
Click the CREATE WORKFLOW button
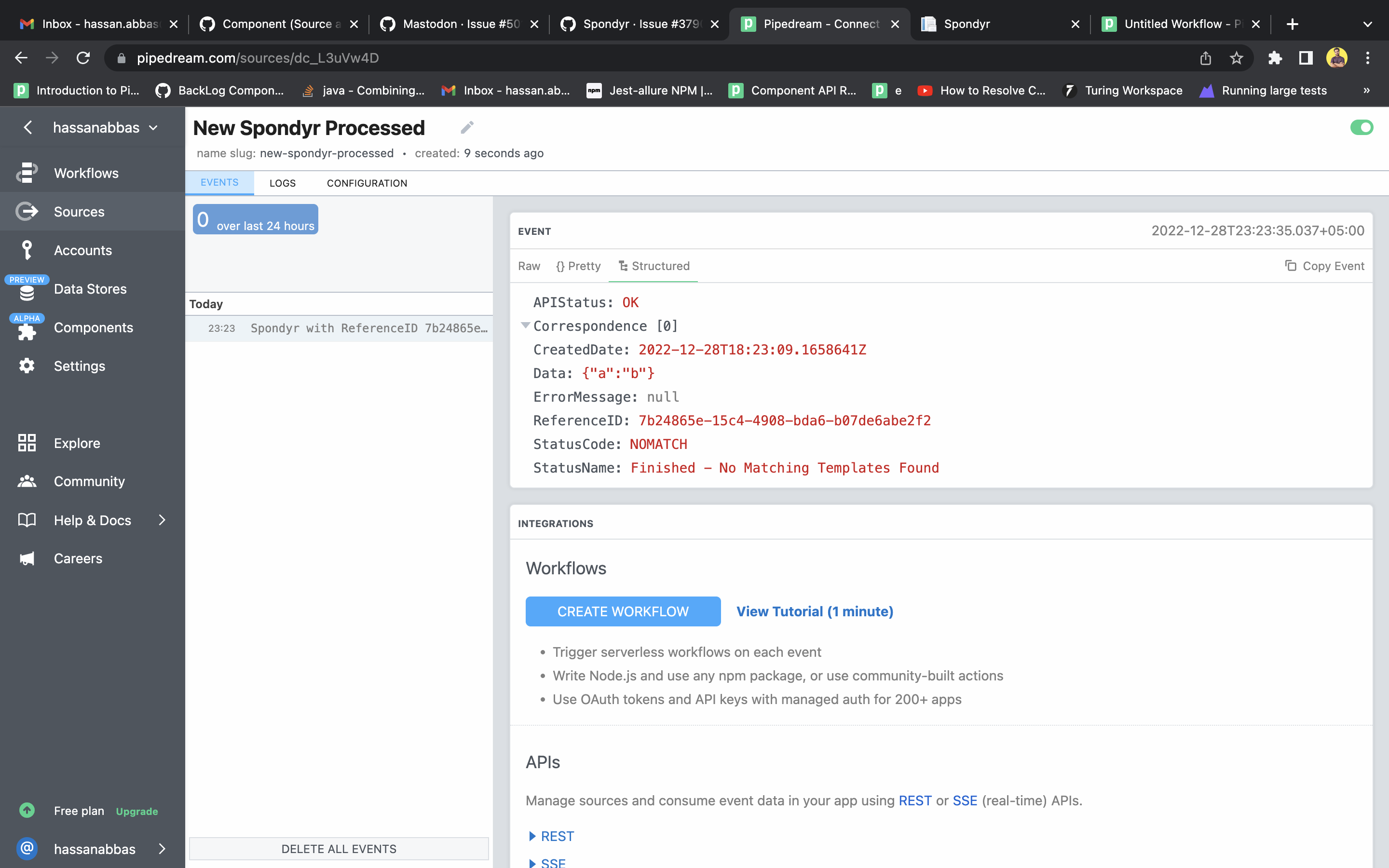pyautogui.click(x=623, y=611)
